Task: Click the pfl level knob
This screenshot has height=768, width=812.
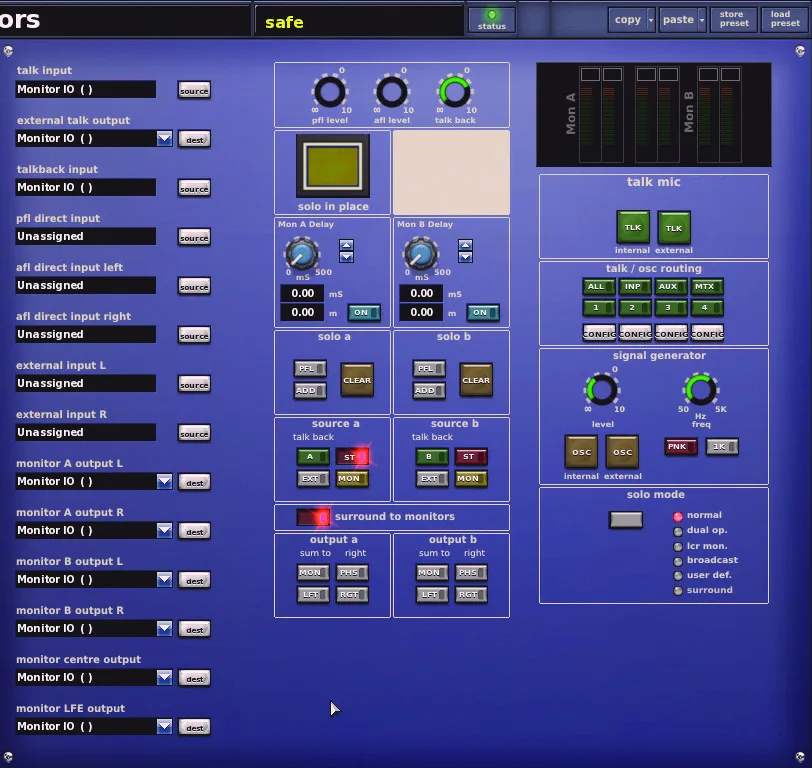Action: [330, 92]
